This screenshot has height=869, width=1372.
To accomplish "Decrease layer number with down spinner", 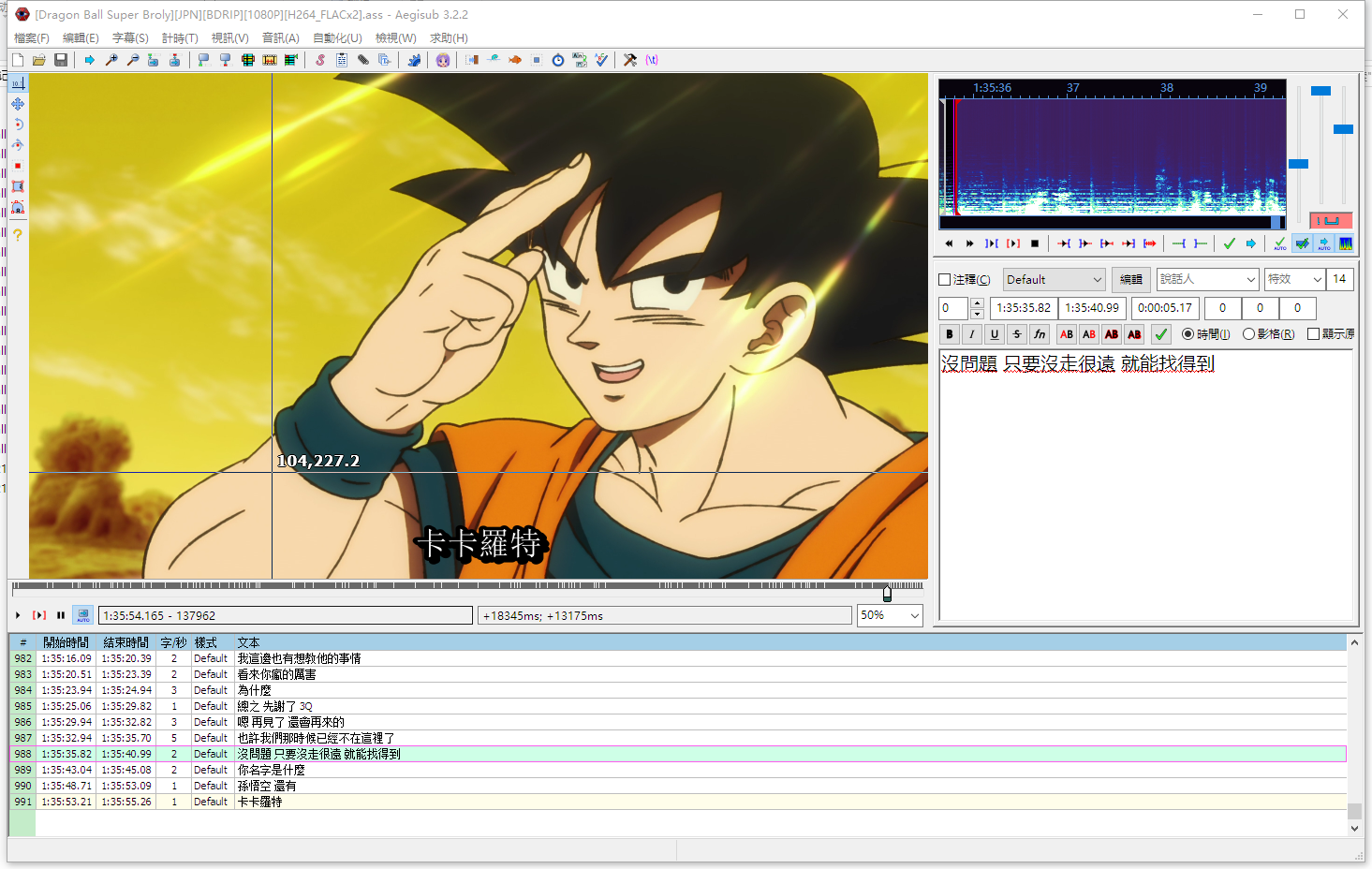I will (x=977, y=314).
